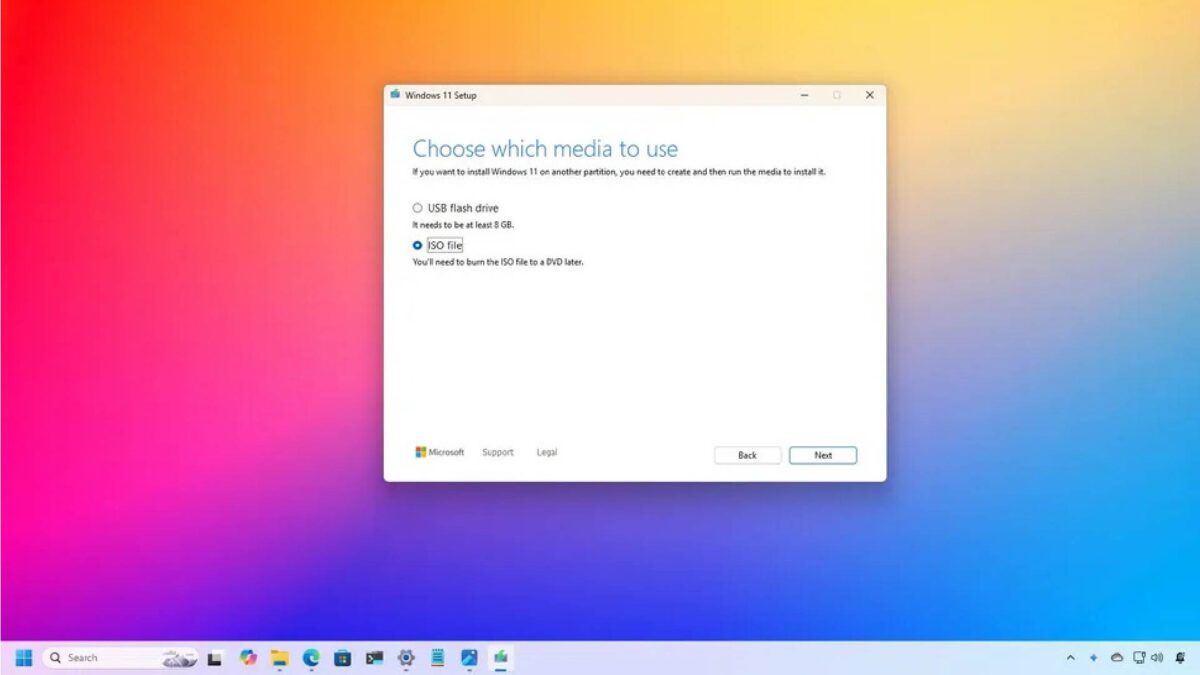Select the USB flash drive option
The width and height of the screenshot is (1200, 675).
416,208
